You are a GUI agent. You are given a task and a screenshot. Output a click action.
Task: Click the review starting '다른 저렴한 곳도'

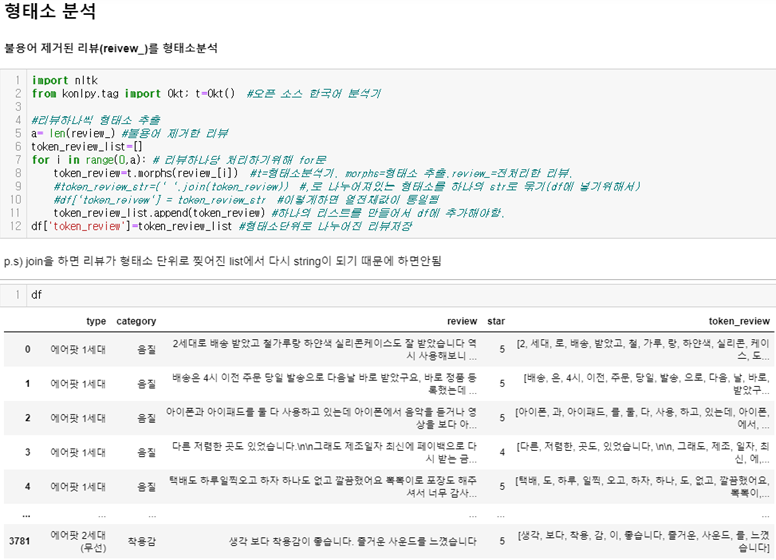tap(324, 452)
